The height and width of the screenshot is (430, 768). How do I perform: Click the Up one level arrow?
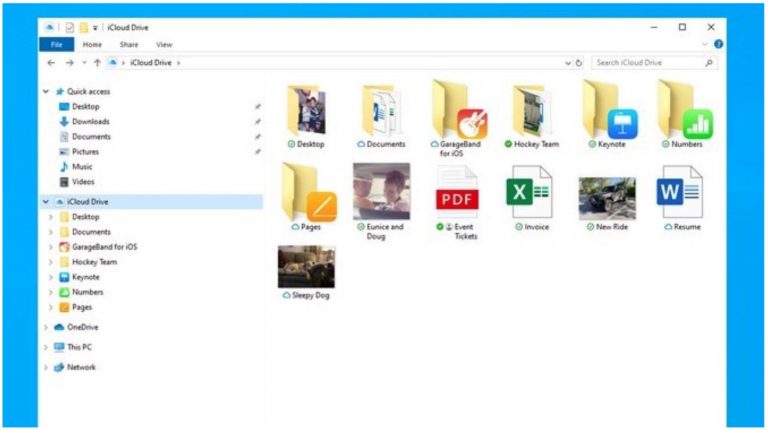(97, 63)
